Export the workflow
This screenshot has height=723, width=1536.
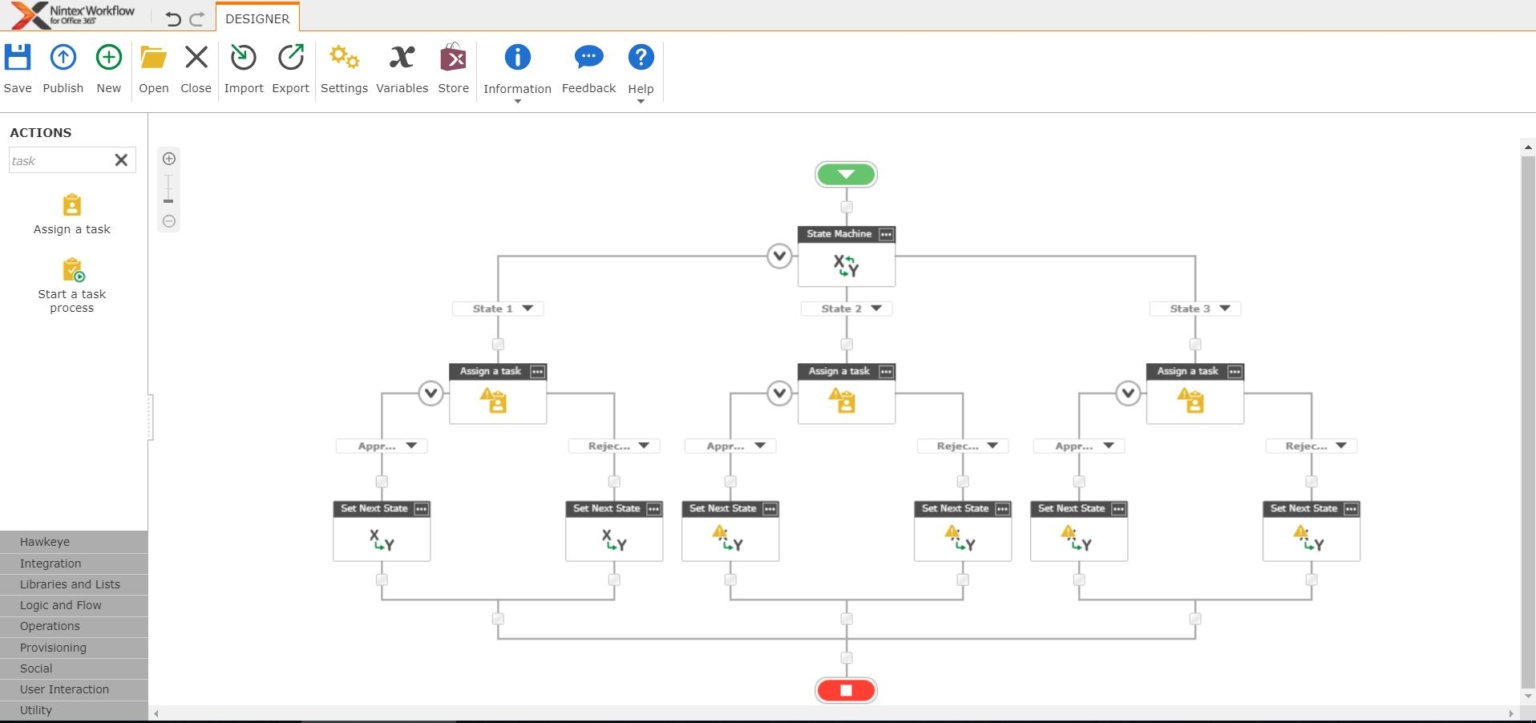290,65
